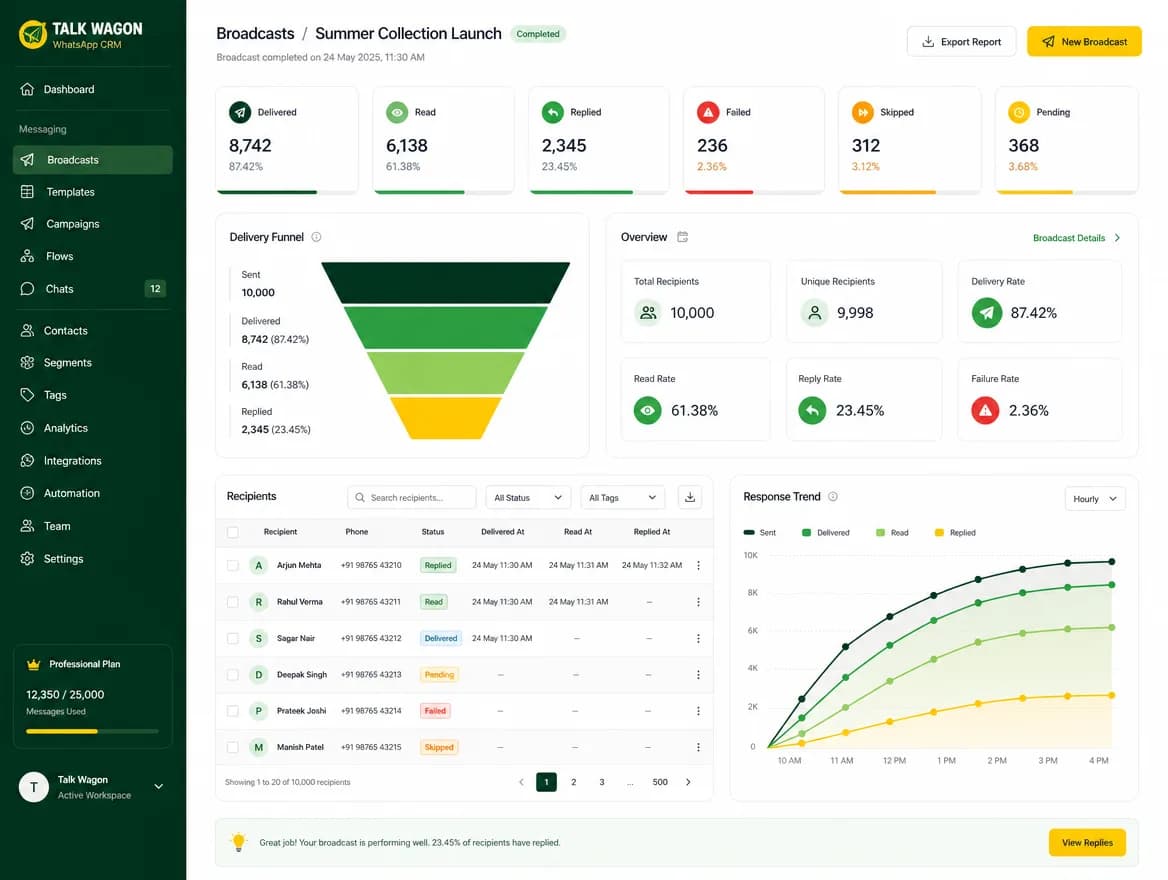
Task: Click the Read eye icon in stats card
Action: pos(397,112)
